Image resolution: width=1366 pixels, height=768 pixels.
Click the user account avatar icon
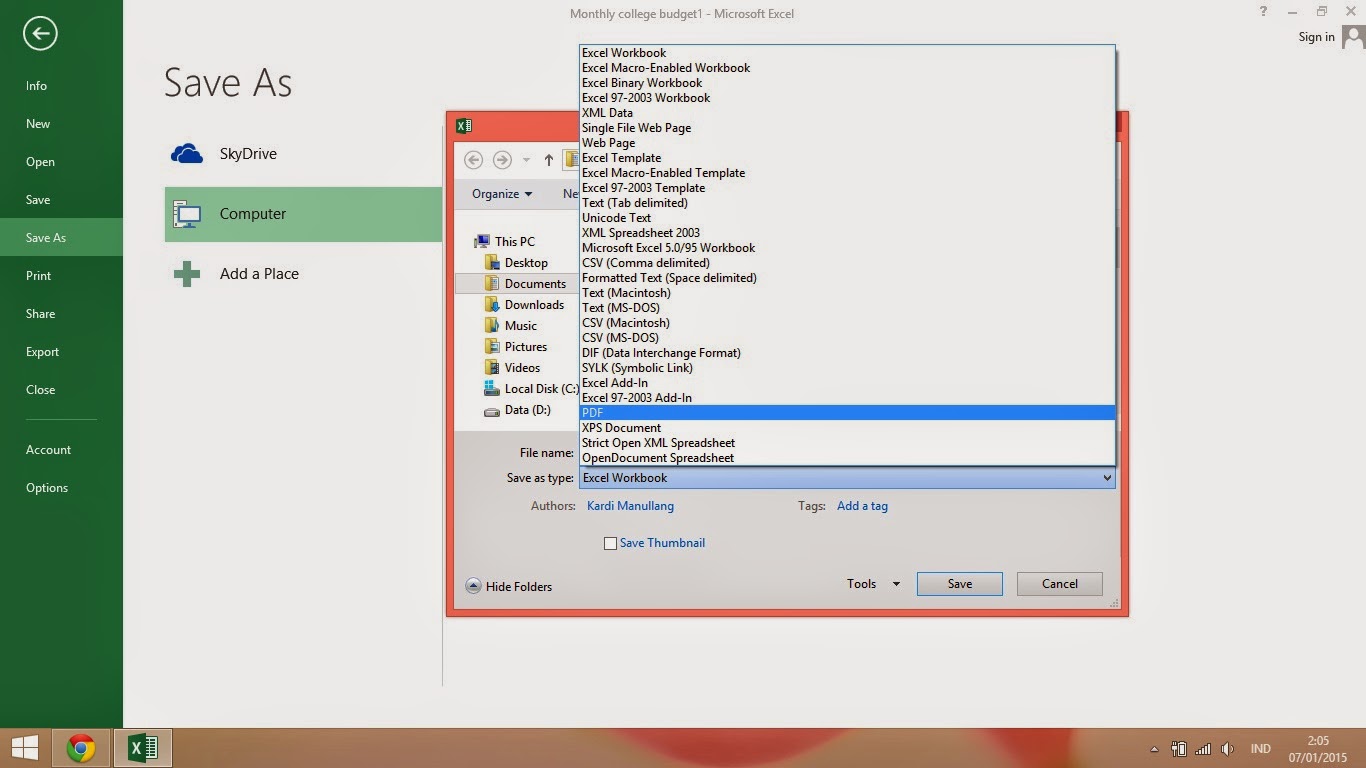pyautogui.click(x=1353, y=37)
